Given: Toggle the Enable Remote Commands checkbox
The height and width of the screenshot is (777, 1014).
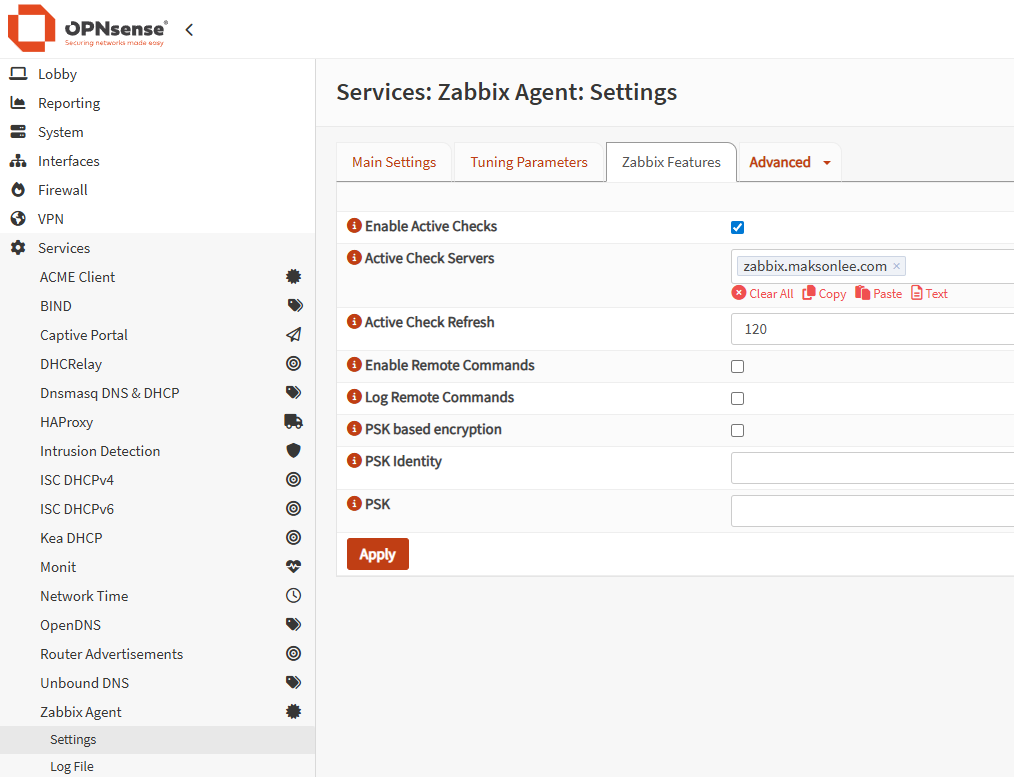Looking at the screenshot, I should pyautogui.click(x=737, y=367).
